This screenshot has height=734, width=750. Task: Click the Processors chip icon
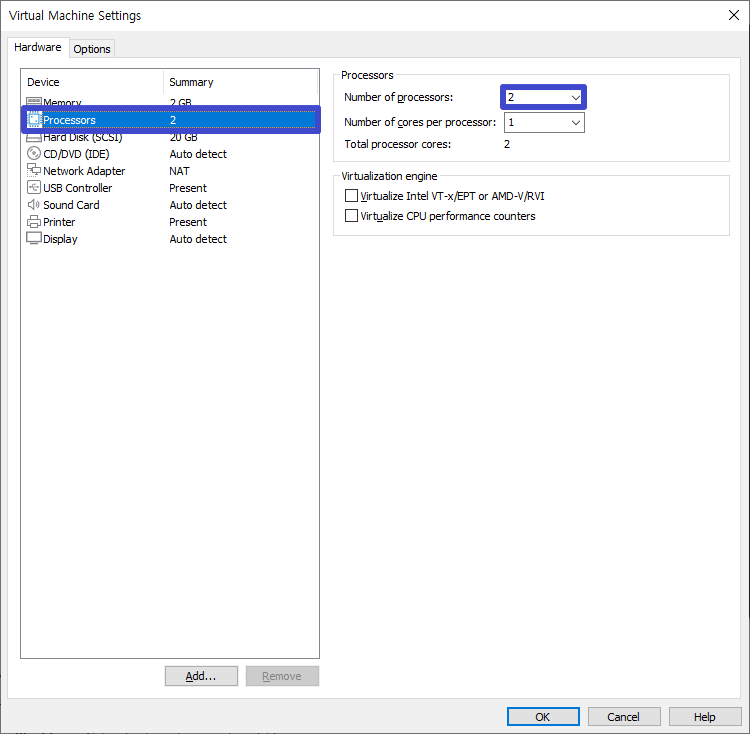34,120
